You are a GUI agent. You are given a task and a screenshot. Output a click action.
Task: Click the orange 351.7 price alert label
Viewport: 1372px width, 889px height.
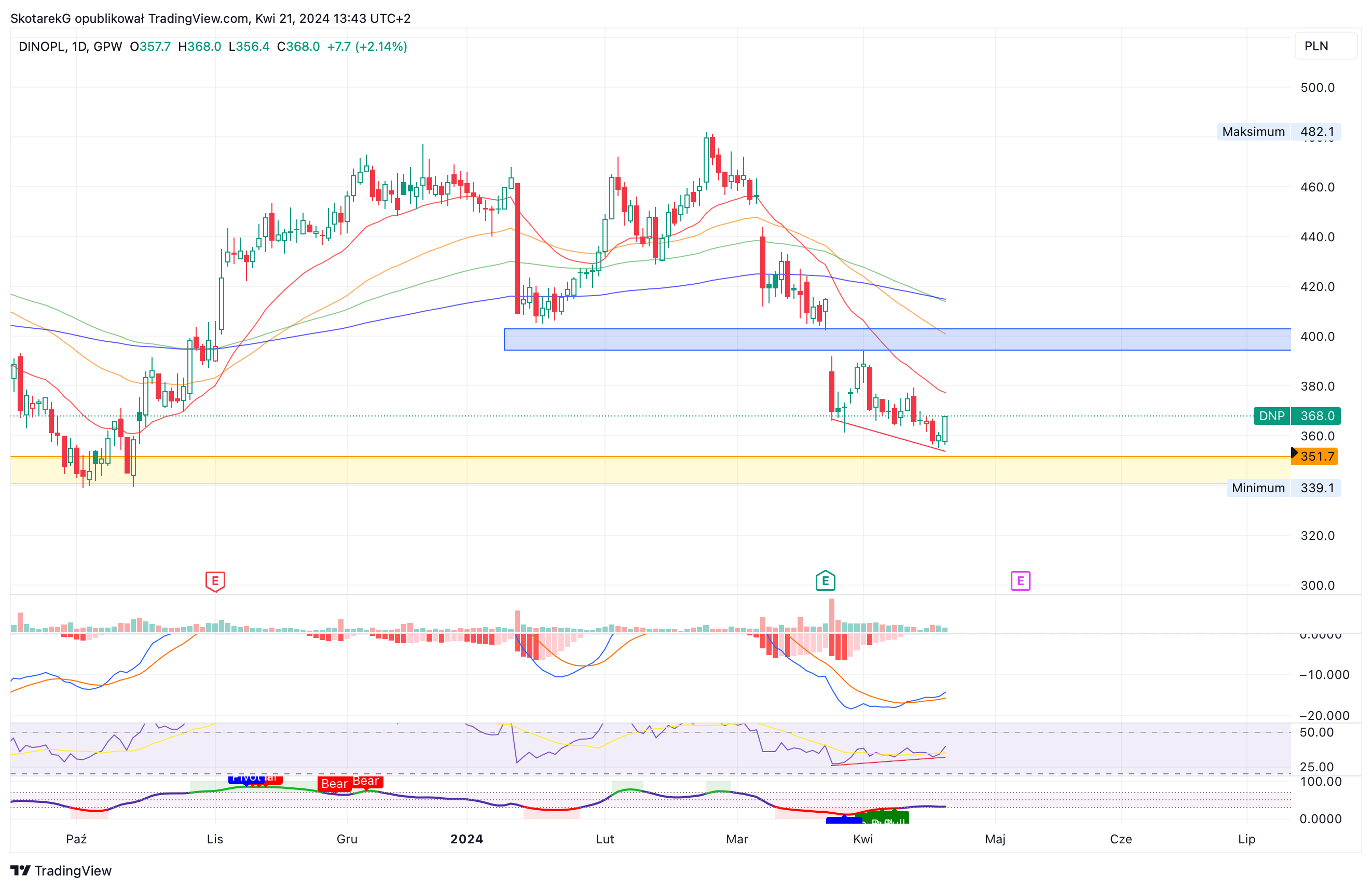click(x=1314, y=456)
